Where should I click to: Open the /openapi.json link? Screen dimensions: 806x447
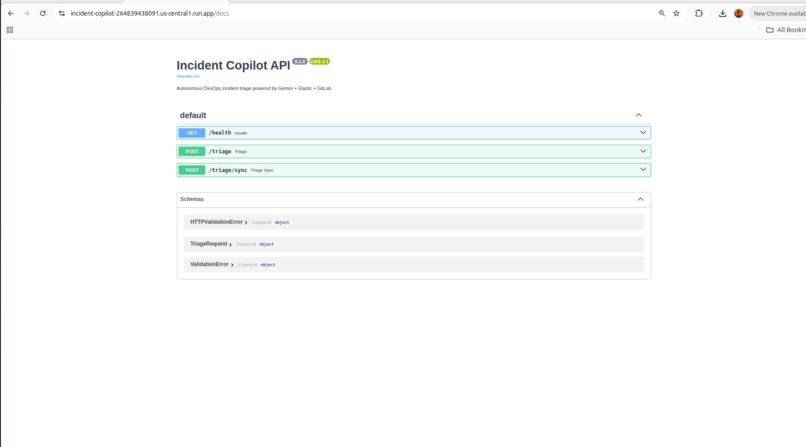click(x=188, y=76)
